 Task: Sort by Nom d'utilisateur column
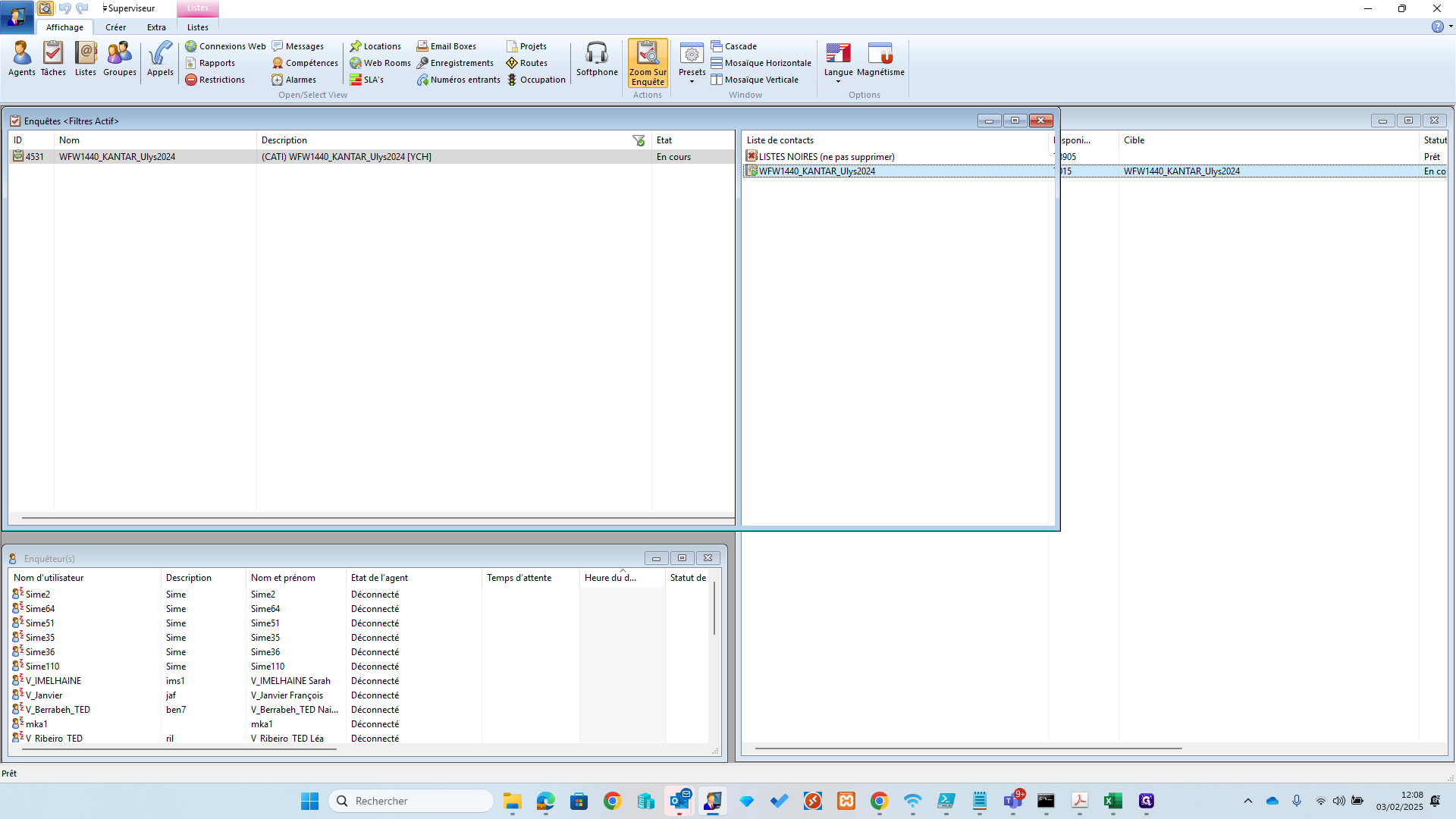pos(85,578)
